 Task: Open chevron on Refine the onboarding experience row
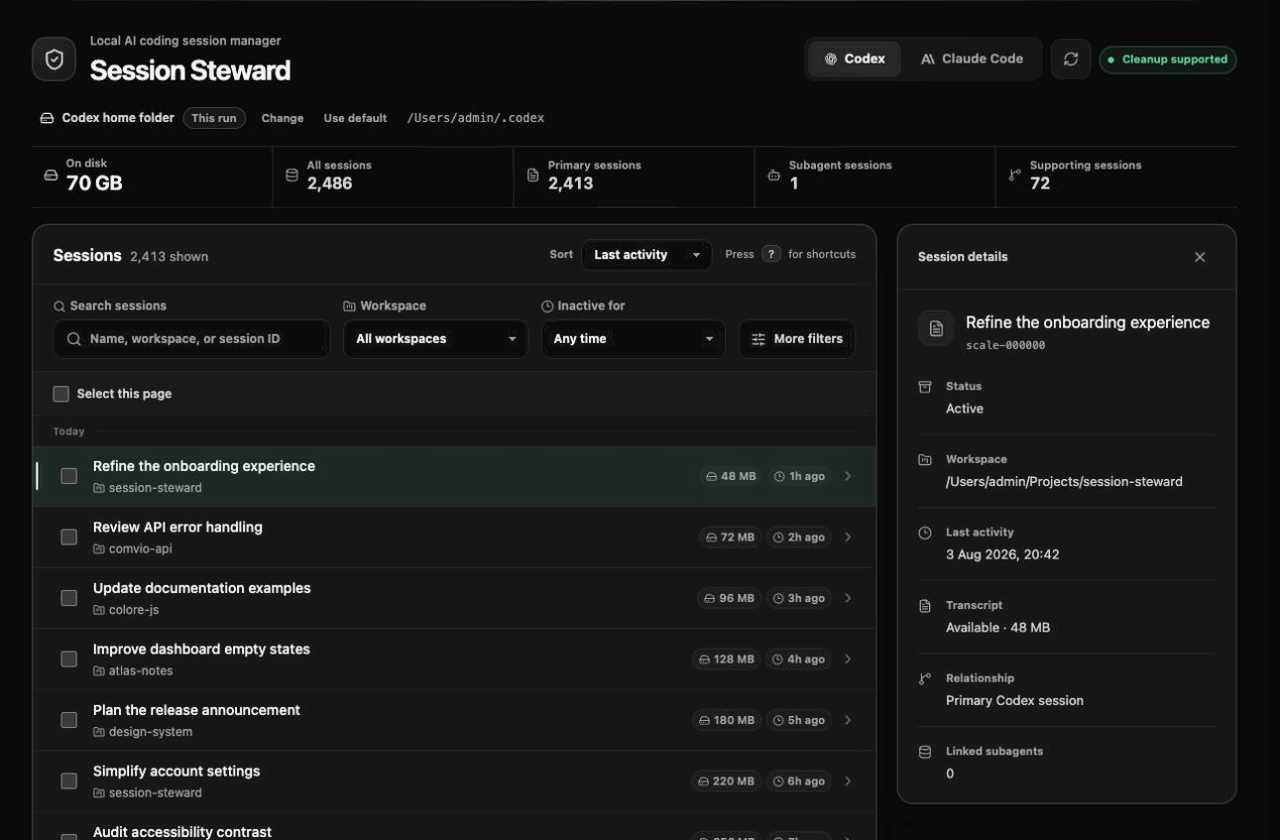pyautogui.click(x=848, y=476)
